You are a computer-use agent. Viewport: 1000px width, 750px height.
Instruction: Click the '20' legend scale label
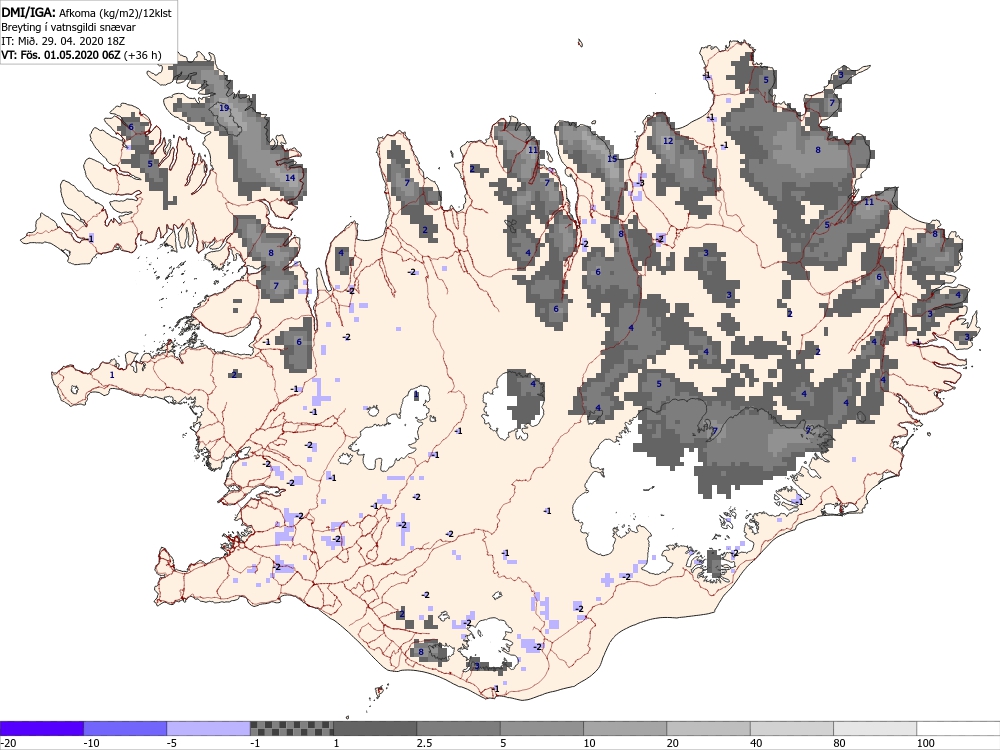[x=673, y=743]
